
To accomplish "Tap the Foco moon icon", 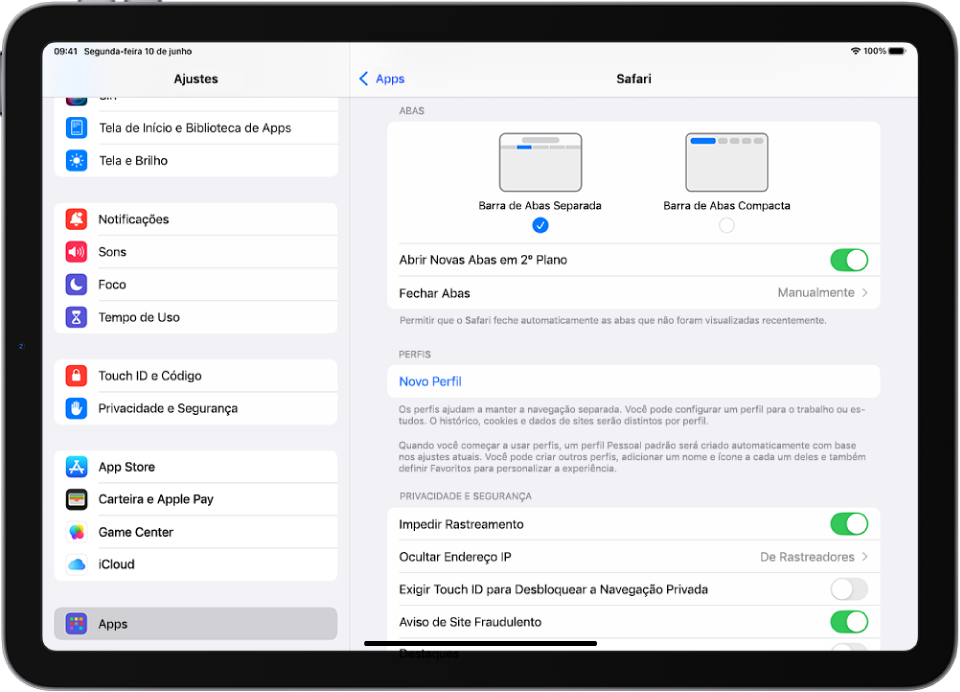I will click(x=77, y=284).
